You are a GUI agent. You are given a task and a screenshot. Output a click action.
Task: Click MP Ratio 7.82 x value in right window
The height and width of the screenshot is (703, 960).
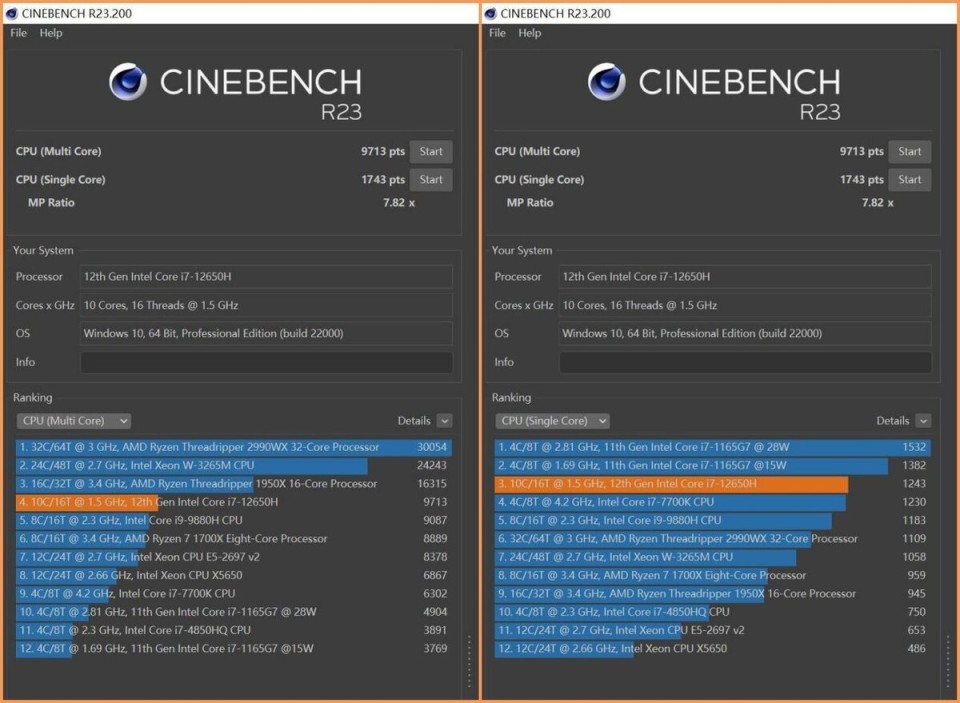tap(878, 203)
